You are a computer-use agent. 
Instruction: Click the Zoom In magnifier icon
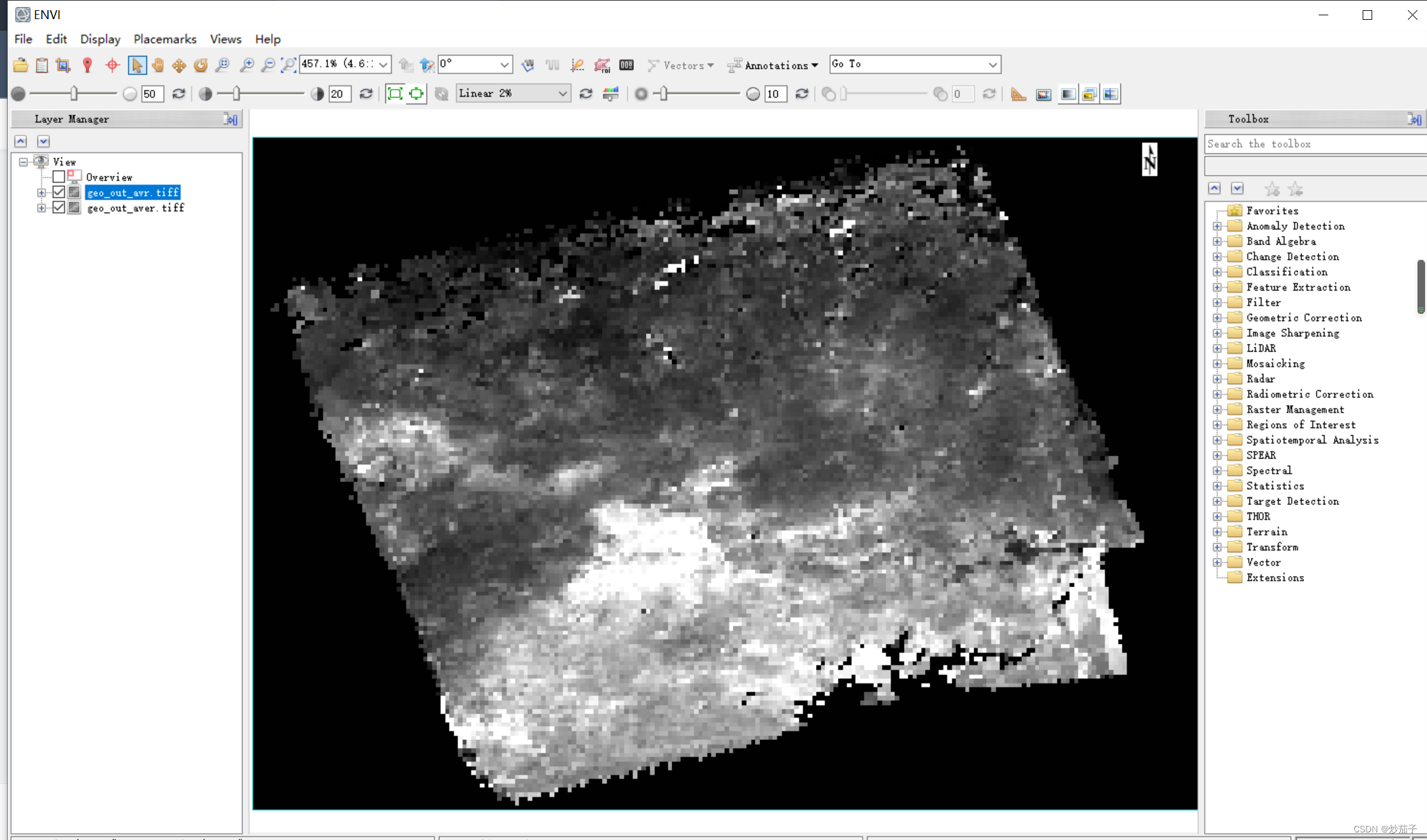247,65
